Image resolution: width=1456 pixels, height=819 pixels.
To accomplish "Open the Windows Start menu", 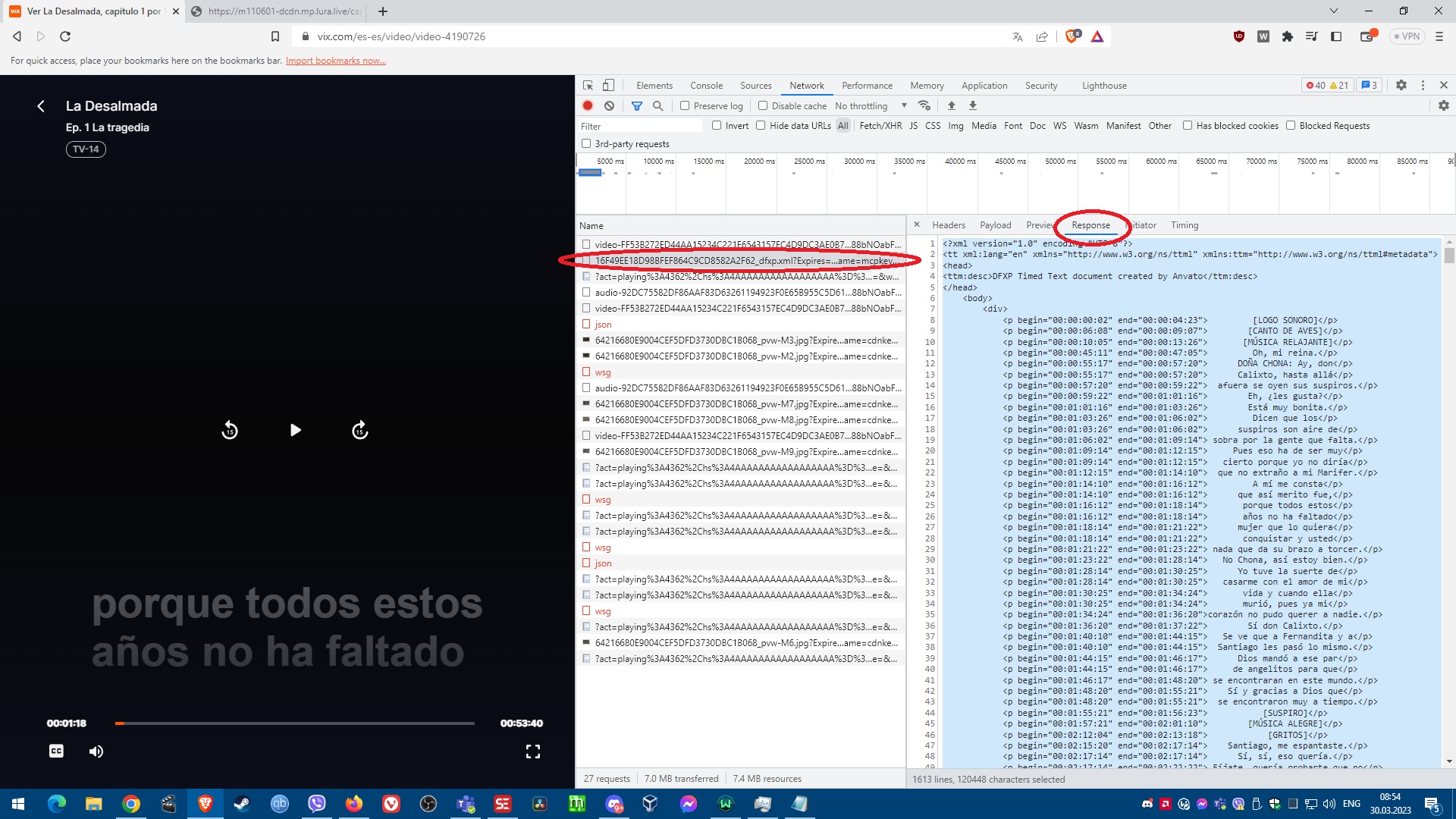I will 18,804.
